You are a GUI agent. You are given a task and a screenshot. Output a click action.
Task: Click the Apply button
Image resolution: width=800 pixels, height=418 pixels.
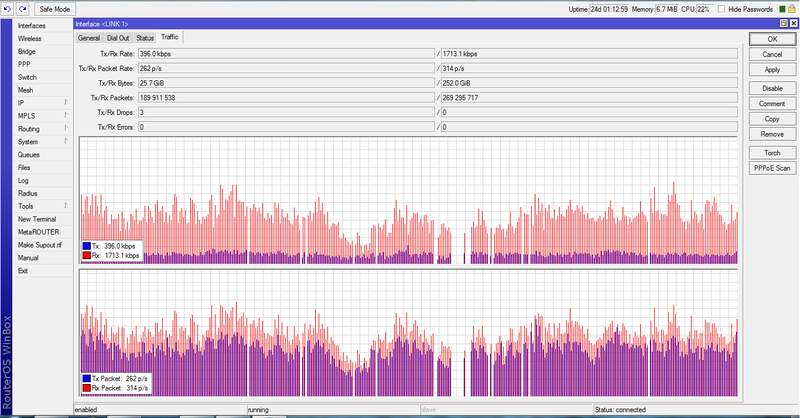coord(772,69)
